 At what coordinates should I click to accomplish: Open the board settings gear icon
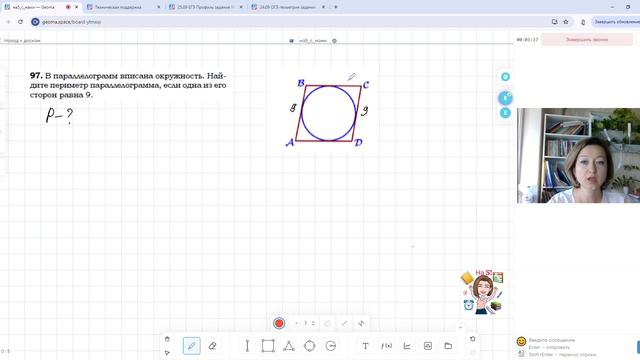[334, 41]
